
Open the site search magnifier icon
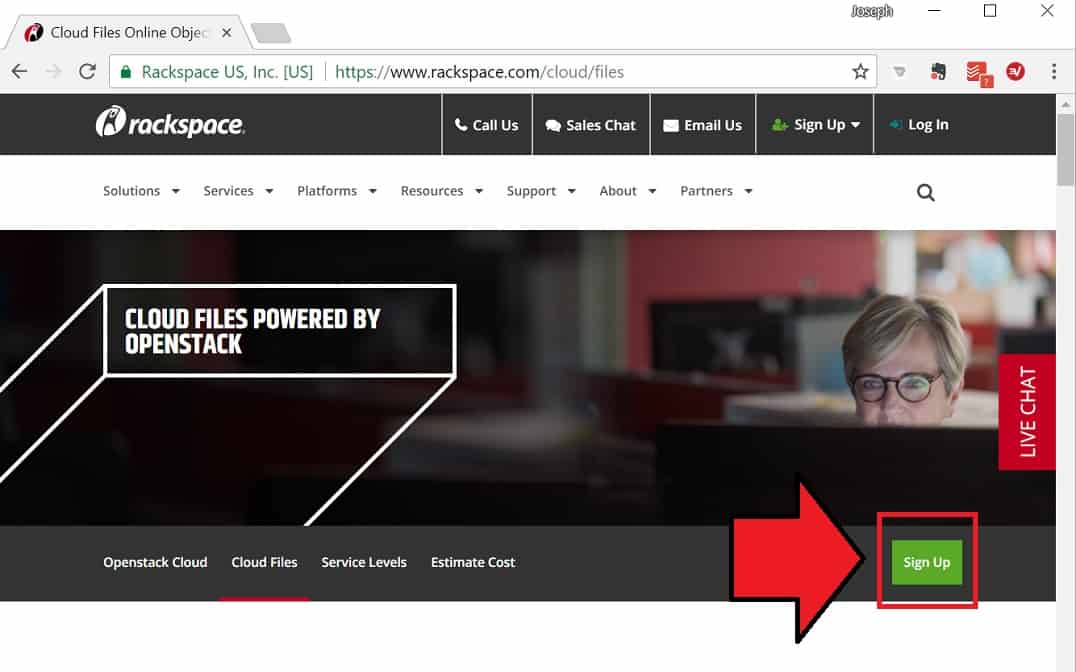click(926, 192)
